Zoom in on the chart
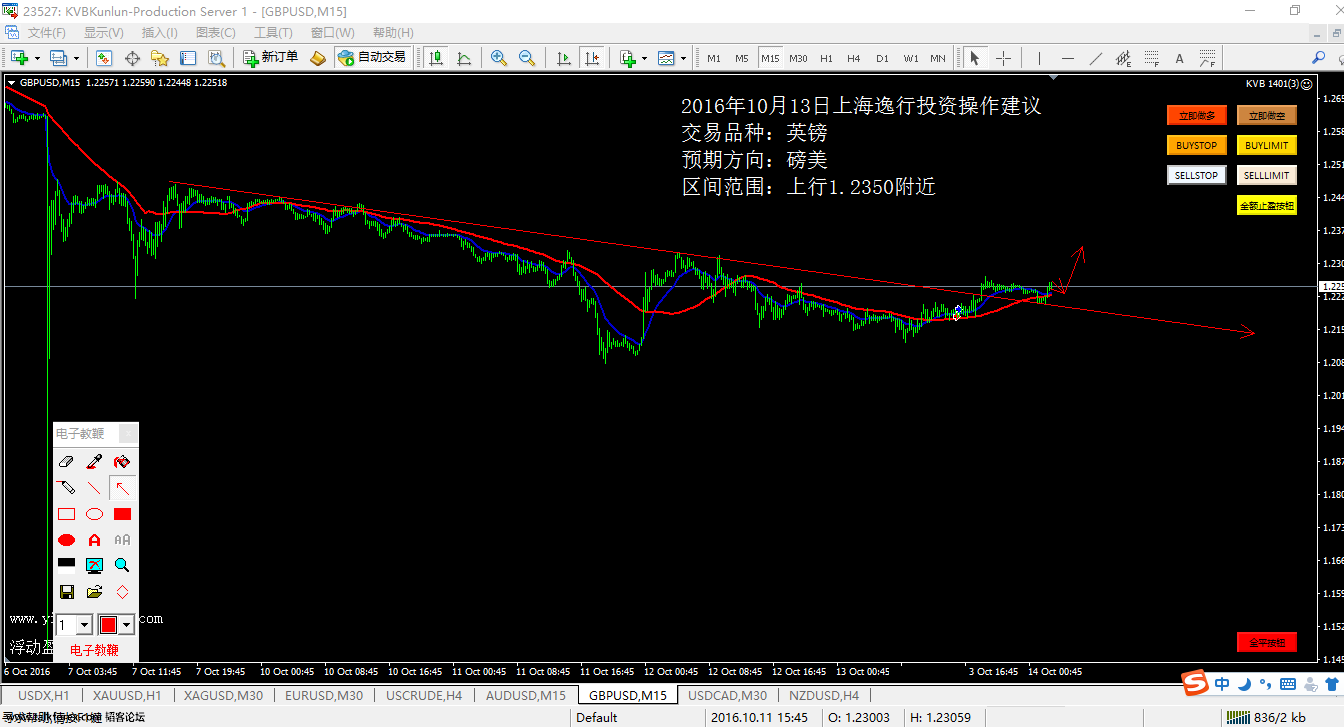This screenshot has width=1344, height=727. (x=498, y=58)
